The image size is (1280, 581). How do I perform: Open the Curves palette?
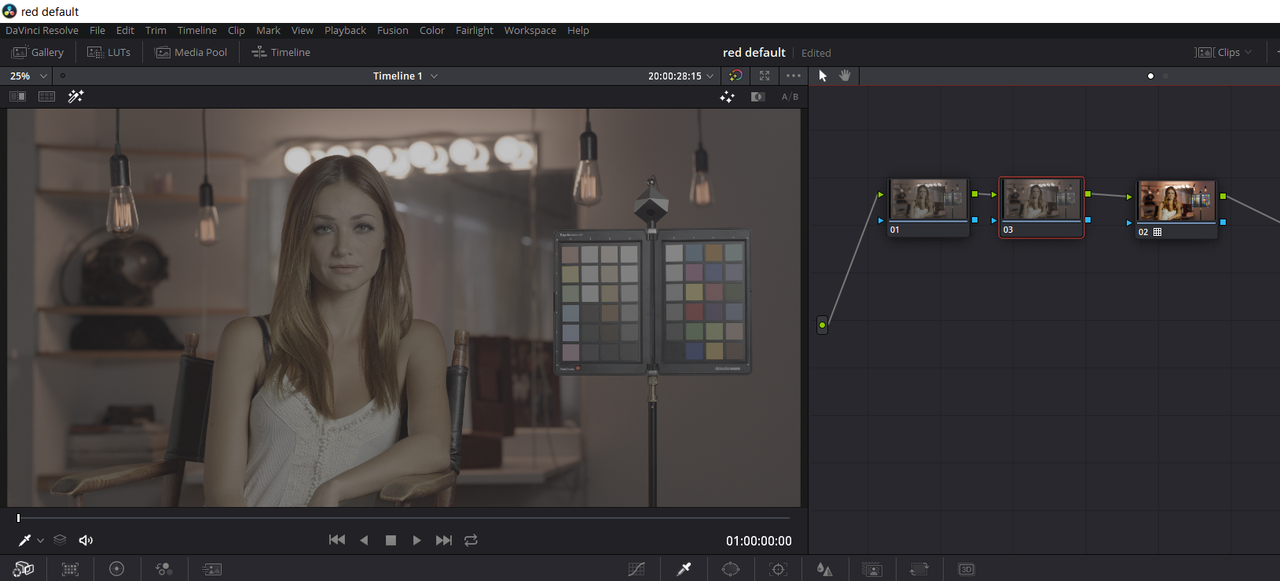[x=637, y=569]
